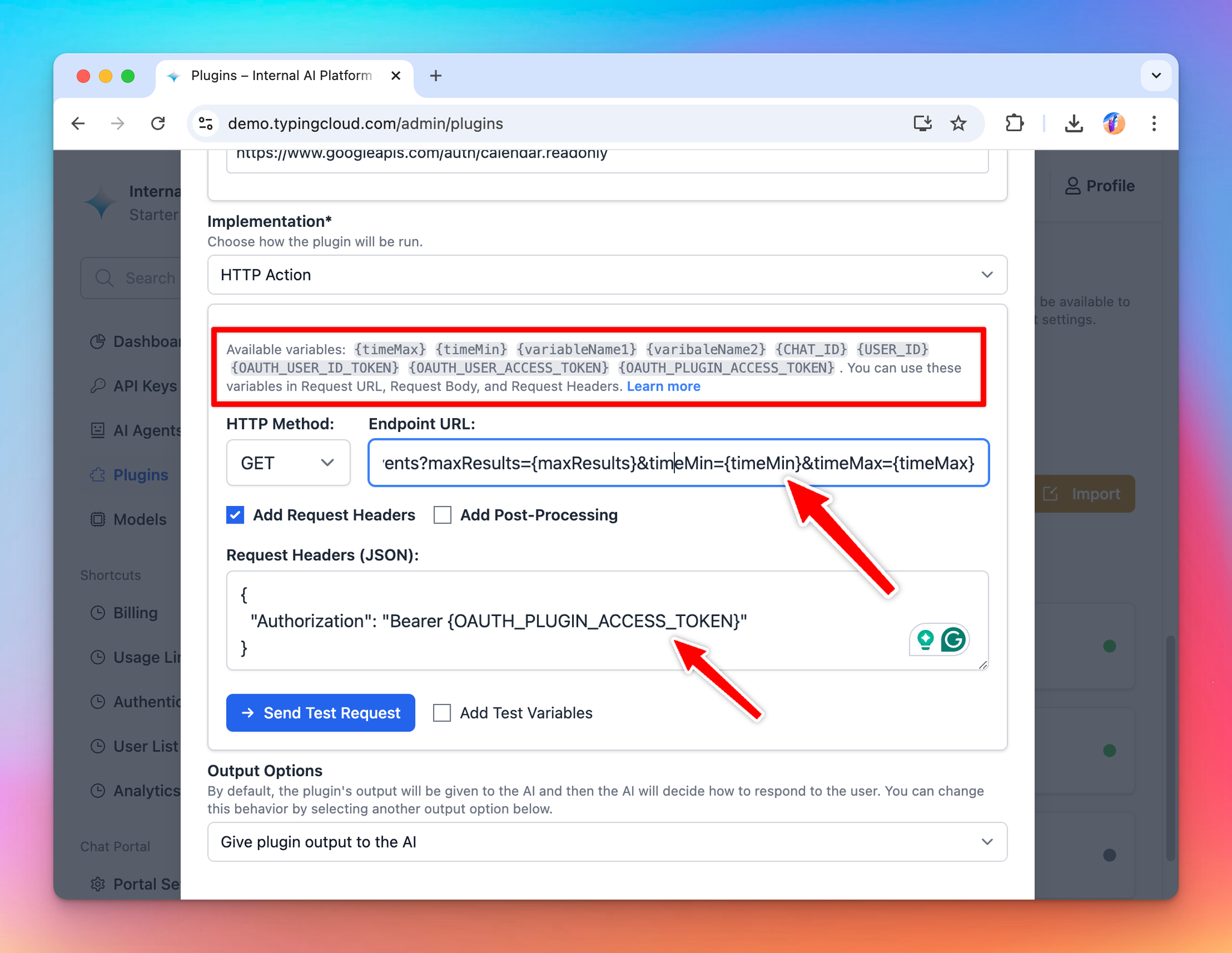This screenshot has height=953, width=1232.
Task: Open the browser extensions puzzle icon
Action: (1014, 124)
